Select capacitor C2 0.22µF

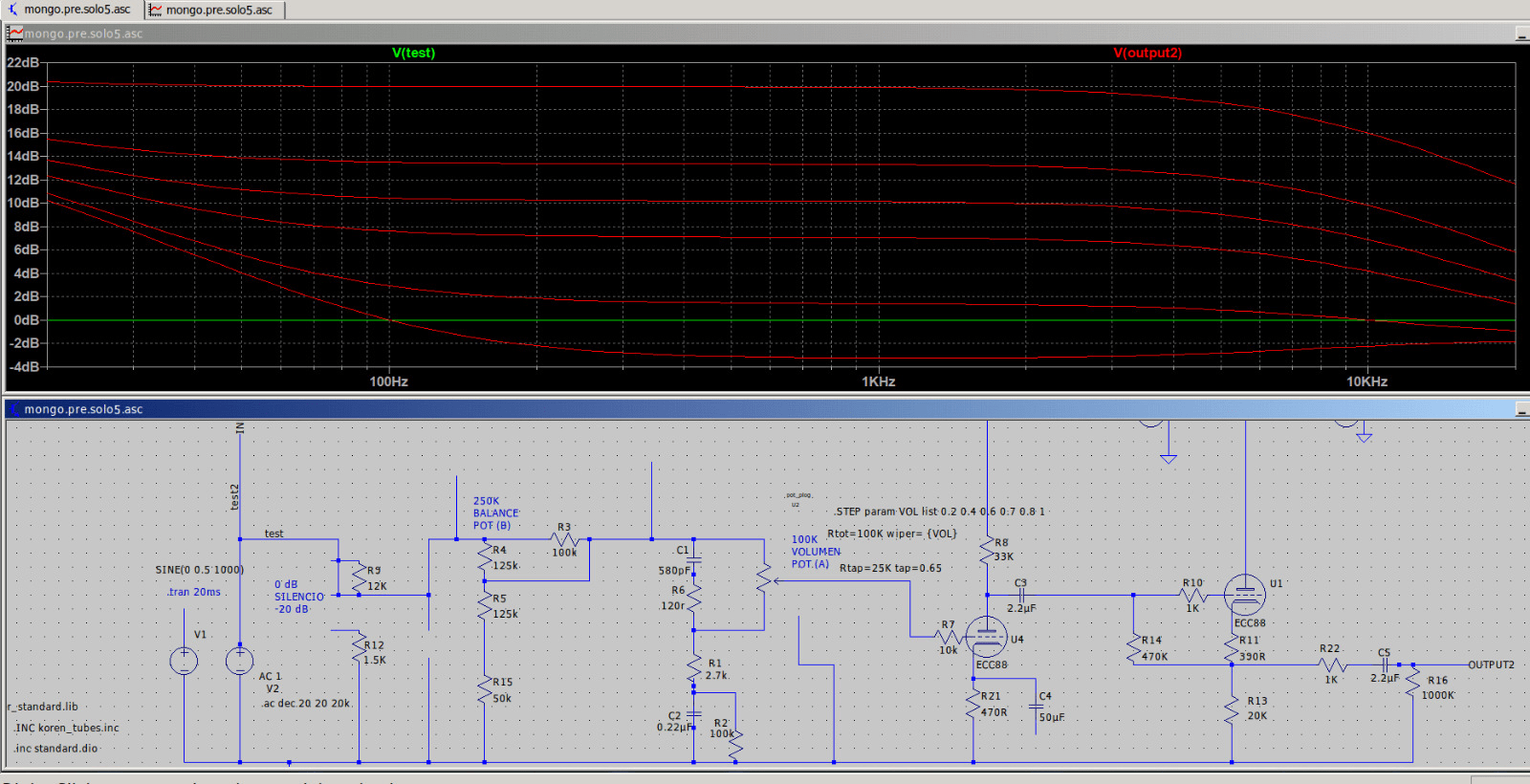(x=694, y=715)
